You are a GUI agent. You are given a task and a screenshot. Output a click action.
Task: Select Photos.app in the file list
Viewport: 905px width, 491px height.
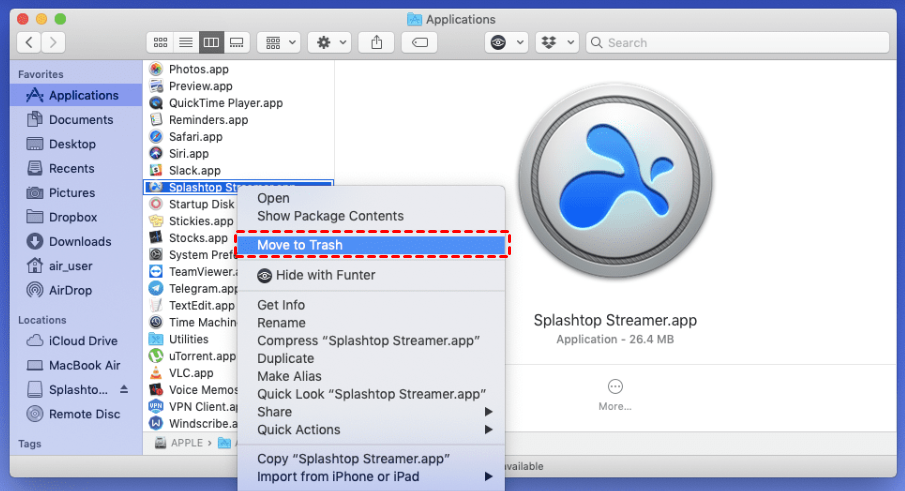click(x=238, y=69)
